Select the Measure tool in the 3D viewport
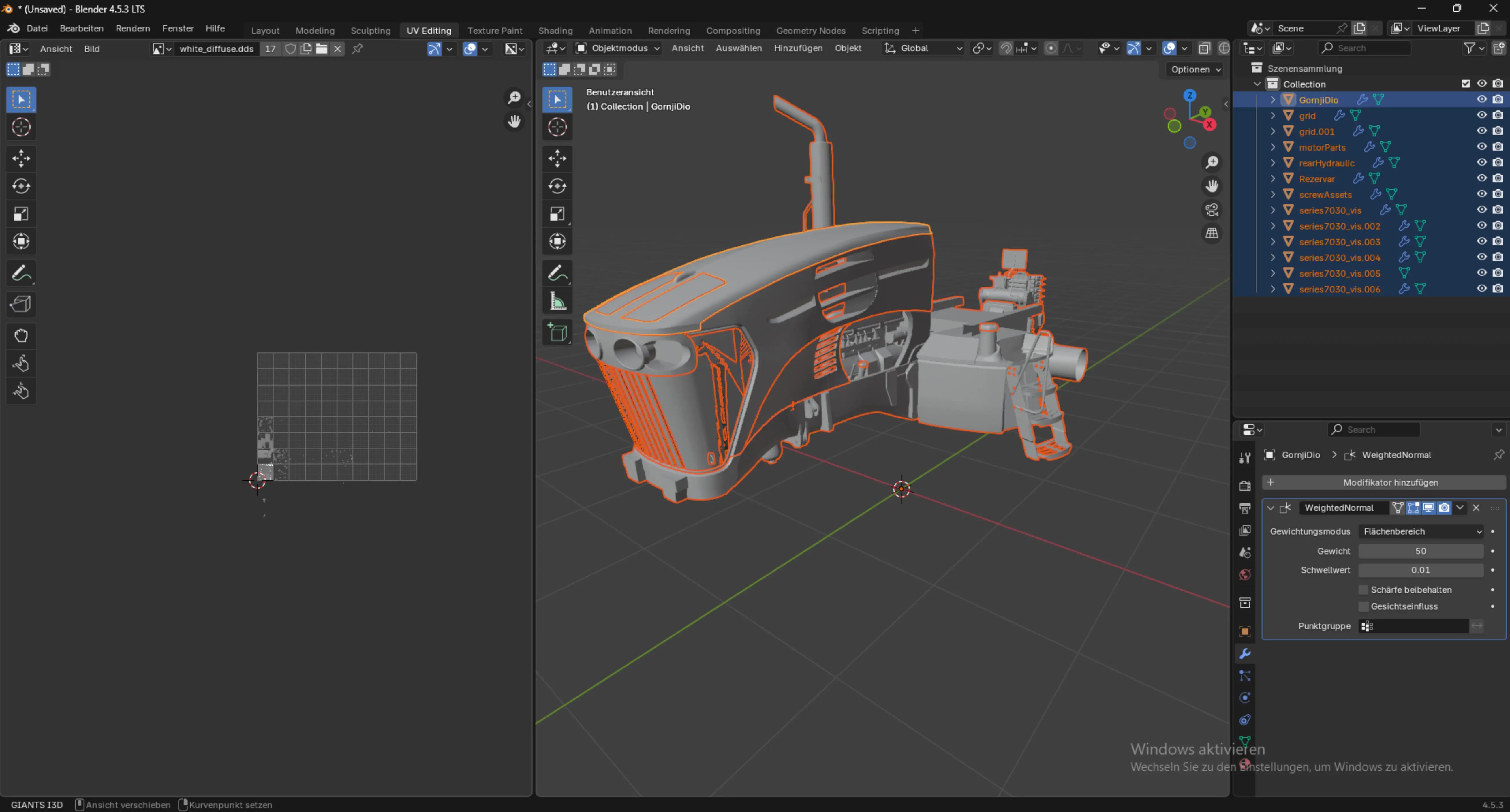 (557, 301)
